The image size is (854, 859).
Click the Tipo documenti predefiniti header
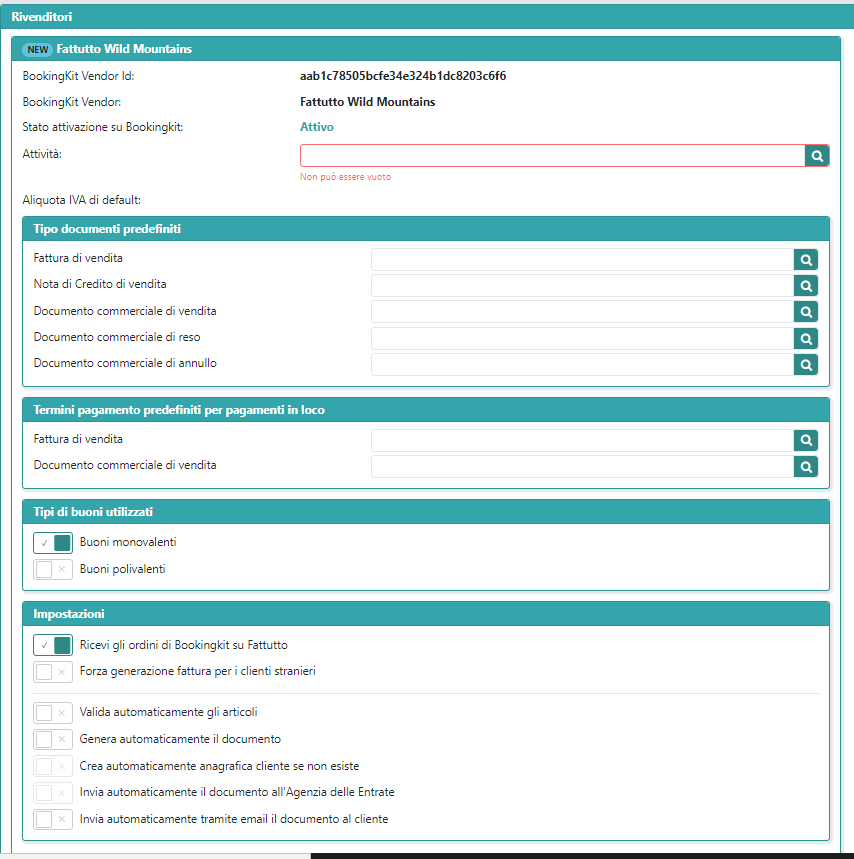click(x=426, y=229)
